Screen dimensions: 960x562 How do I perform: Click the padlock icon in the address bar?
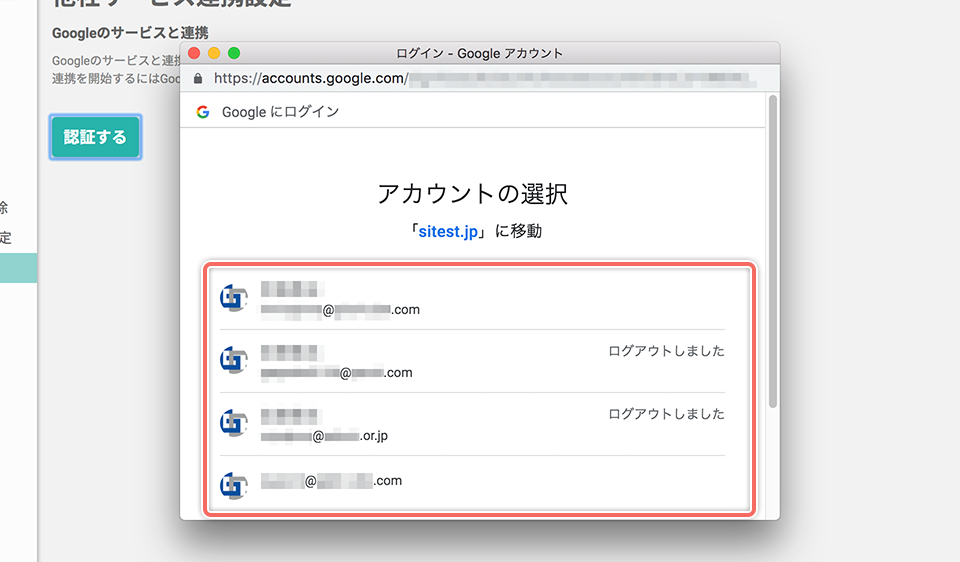198,78
